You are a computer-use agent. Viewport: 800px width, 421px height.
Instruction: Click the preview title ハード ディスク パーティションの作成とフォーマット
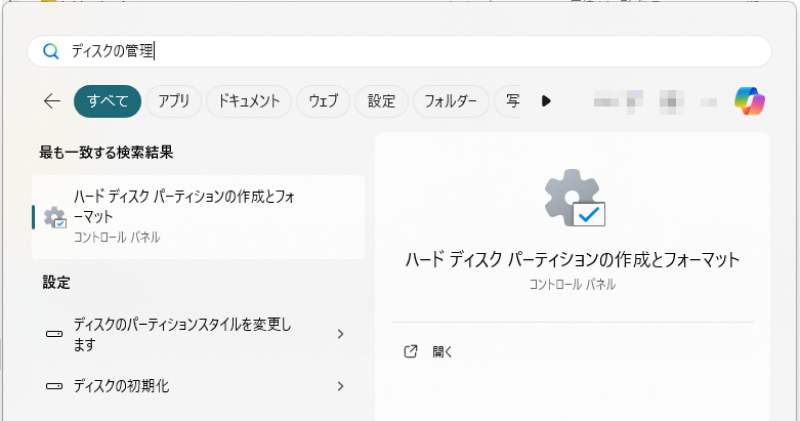click(572, 260)
